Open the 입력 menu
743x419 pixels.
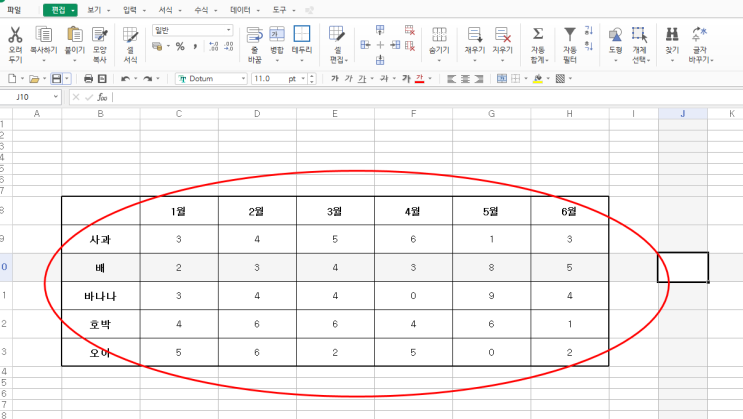click(129, 10)
